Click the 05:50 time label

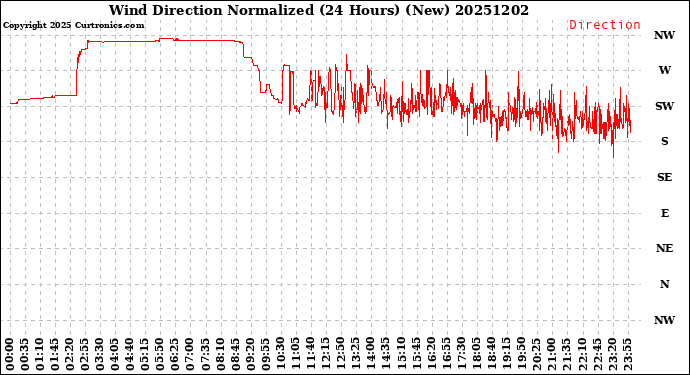(161, 354)
